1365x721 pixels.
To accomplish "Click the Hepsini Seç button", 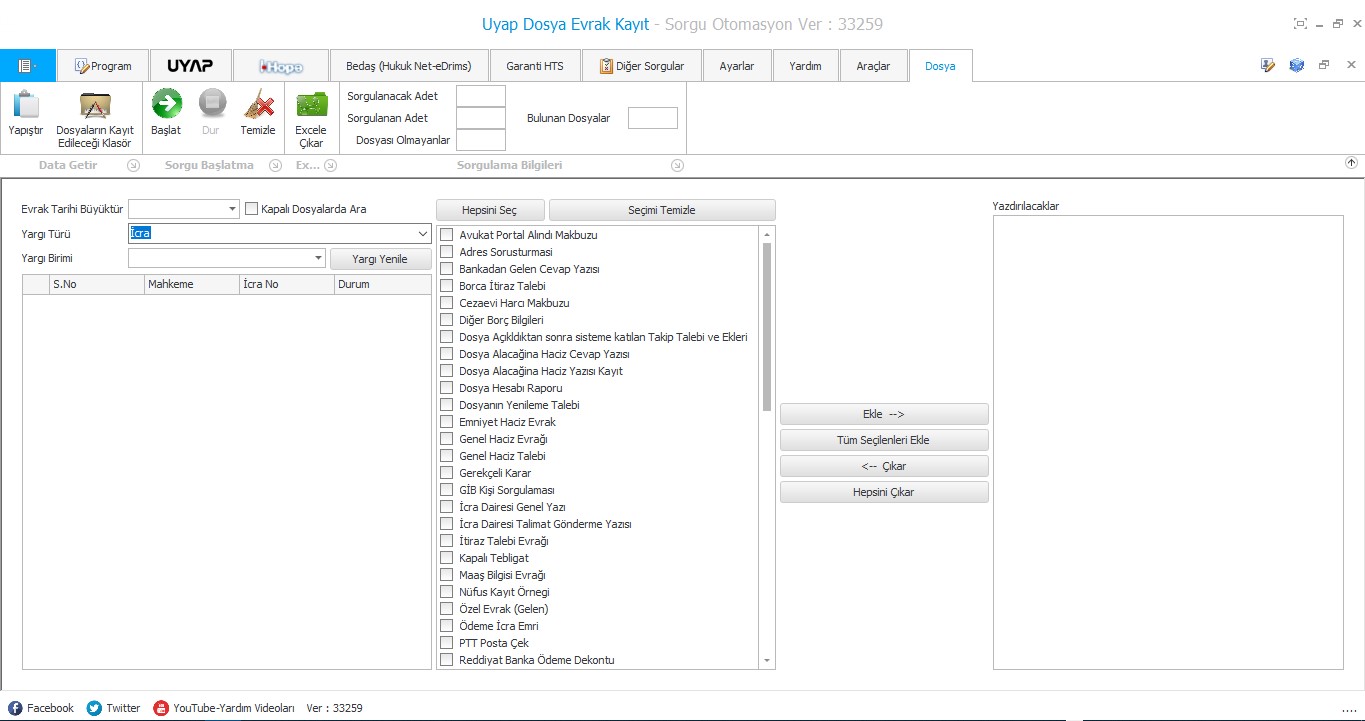I will 490,210.
